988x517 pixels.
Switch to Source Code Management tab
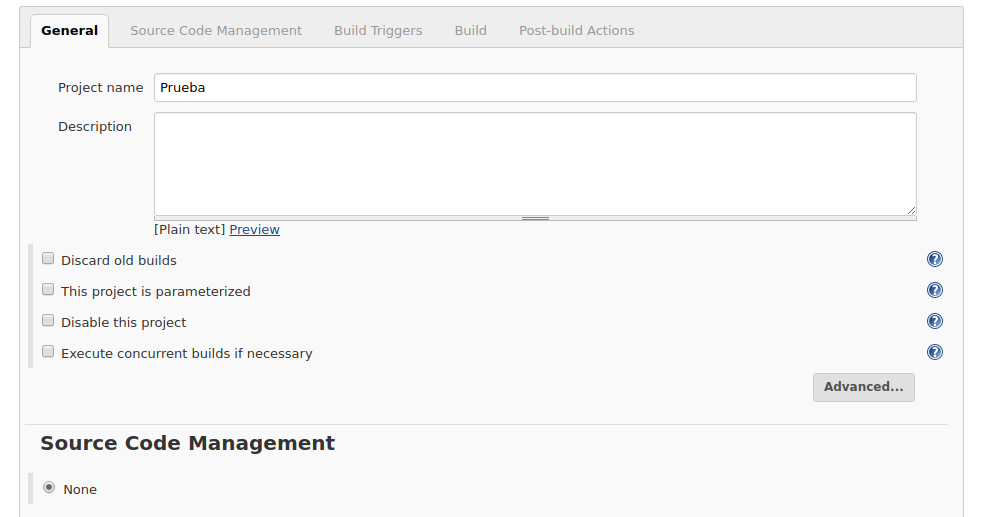point(216,31)
